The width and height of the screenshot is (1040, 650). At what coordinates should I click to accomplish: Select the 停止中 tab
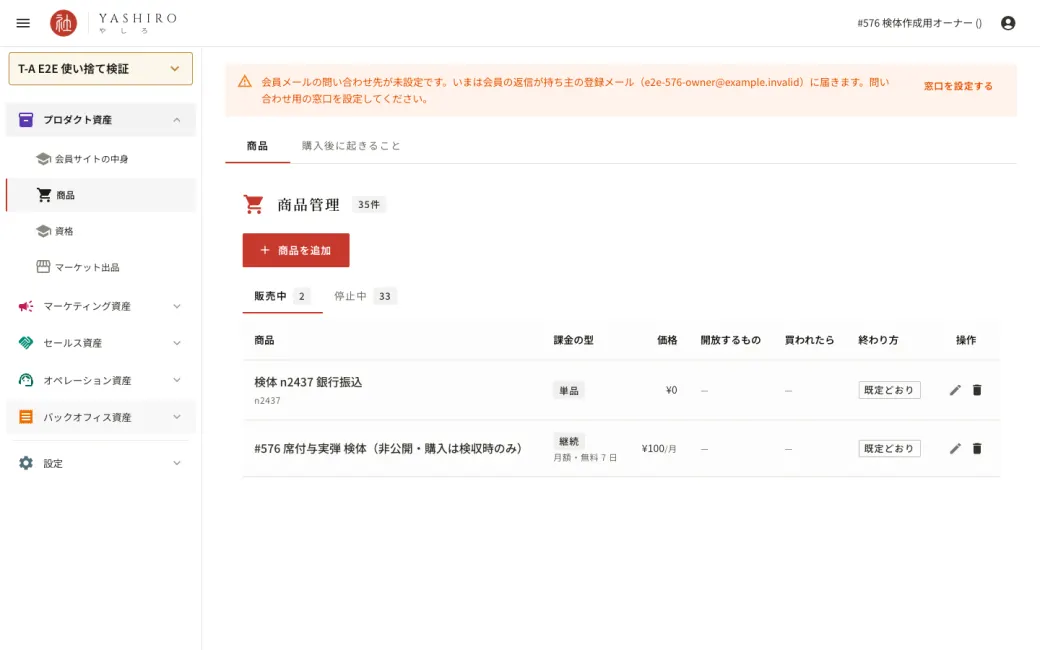click(365, 296)
